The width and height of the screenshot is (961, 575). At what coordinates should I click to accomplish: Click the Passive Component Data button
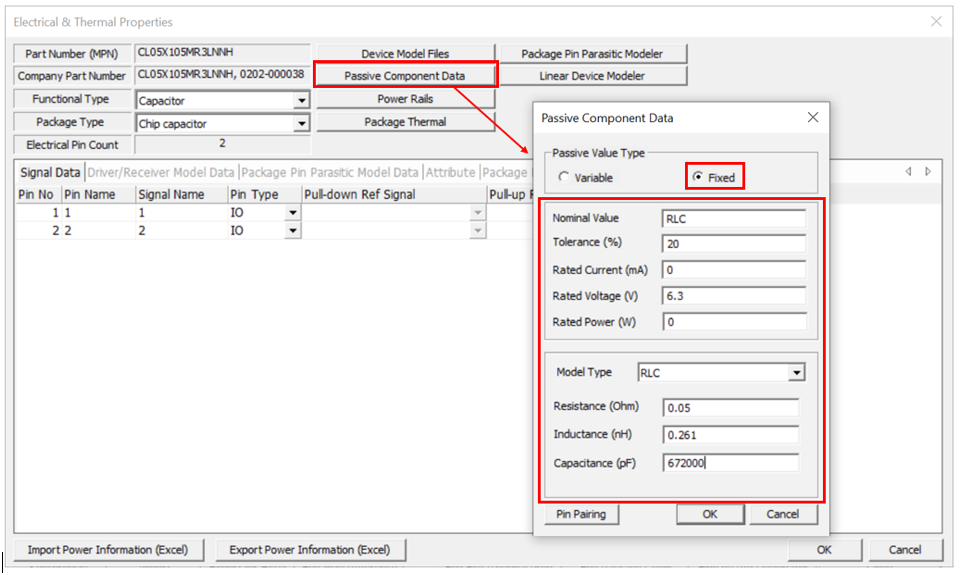tap(405, 76)
